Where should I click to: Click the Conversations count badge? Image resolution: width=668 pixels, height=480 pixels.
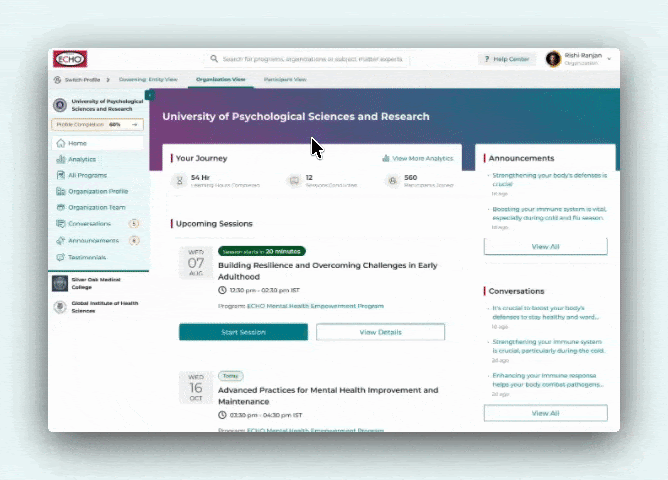tap(134, 224)
